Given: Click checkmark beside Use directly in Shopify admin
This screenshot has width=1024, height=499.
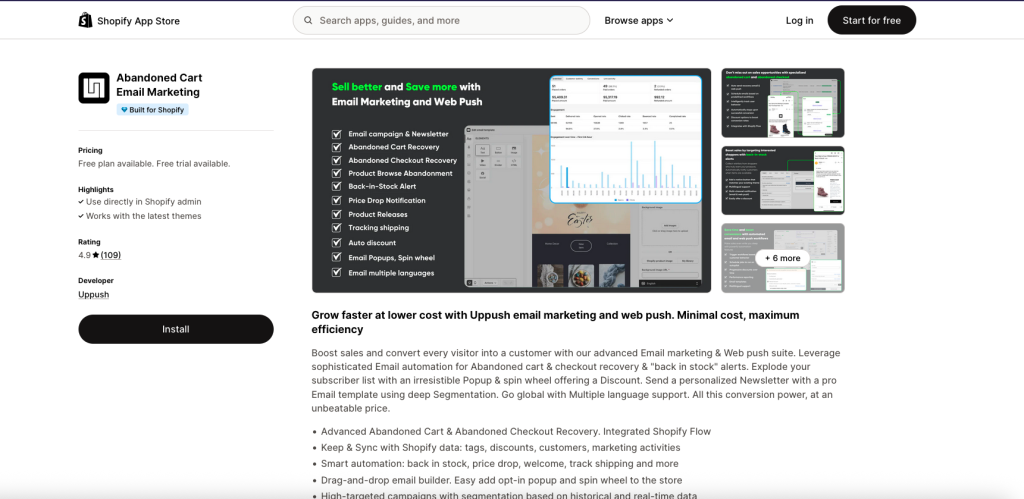Looking at the screenshot, I should coord(81,202).
